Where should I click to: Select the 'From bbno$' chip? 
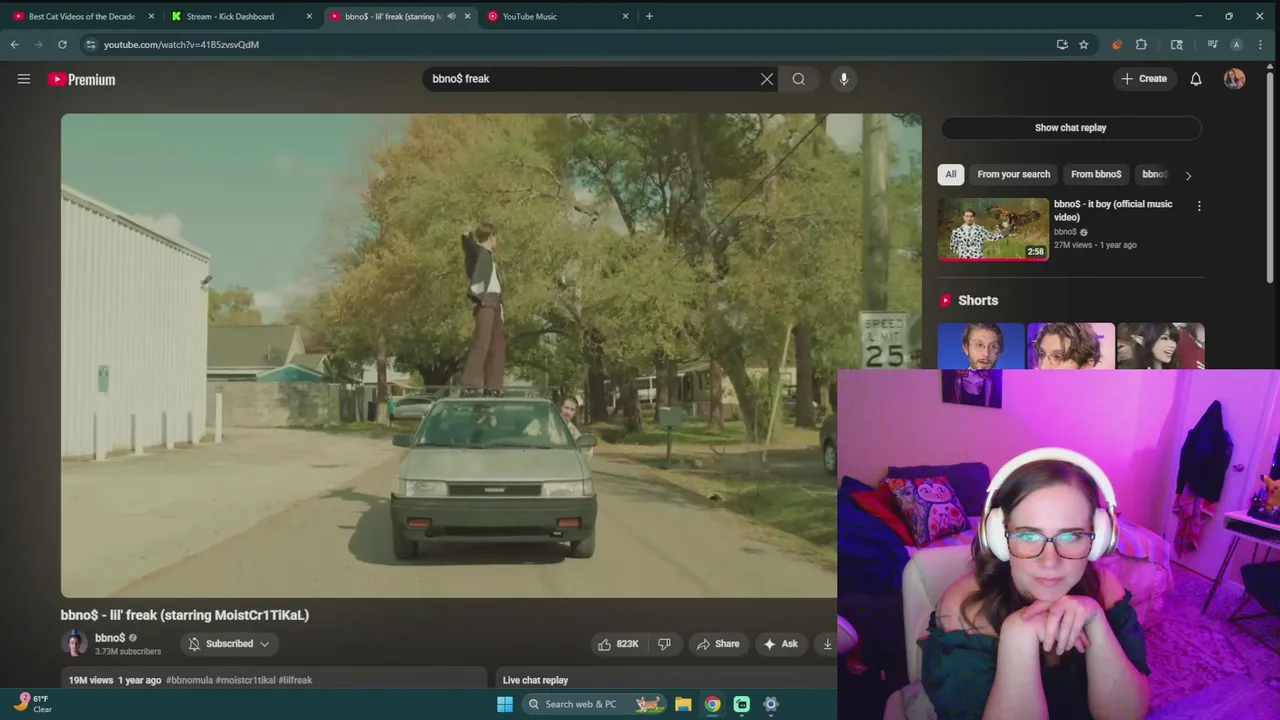pos(1096,174)
